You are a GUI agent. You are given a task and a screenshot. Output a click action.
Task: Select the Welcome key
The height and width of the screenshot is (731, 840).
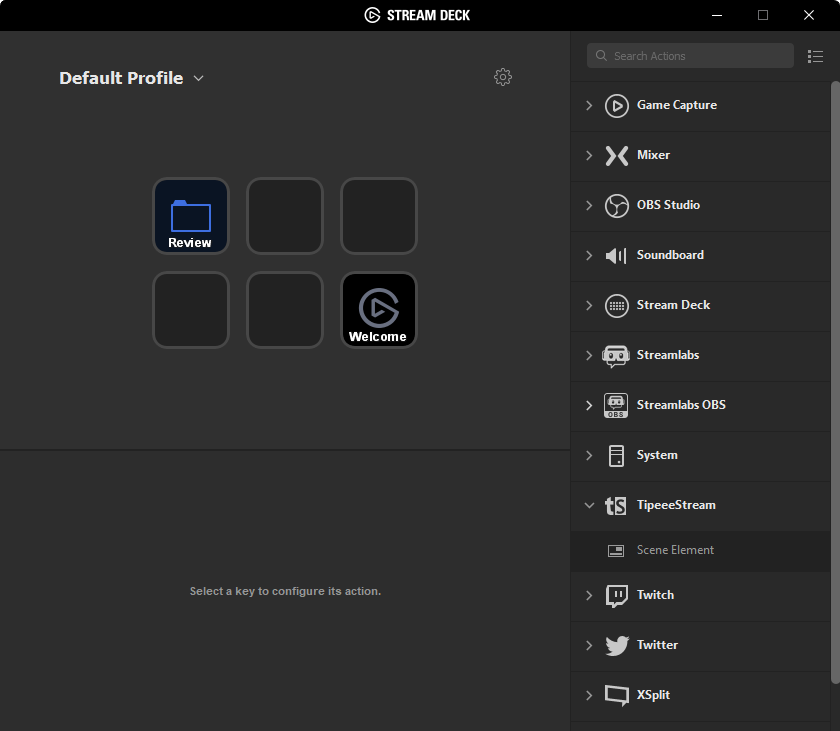point(379,310)
